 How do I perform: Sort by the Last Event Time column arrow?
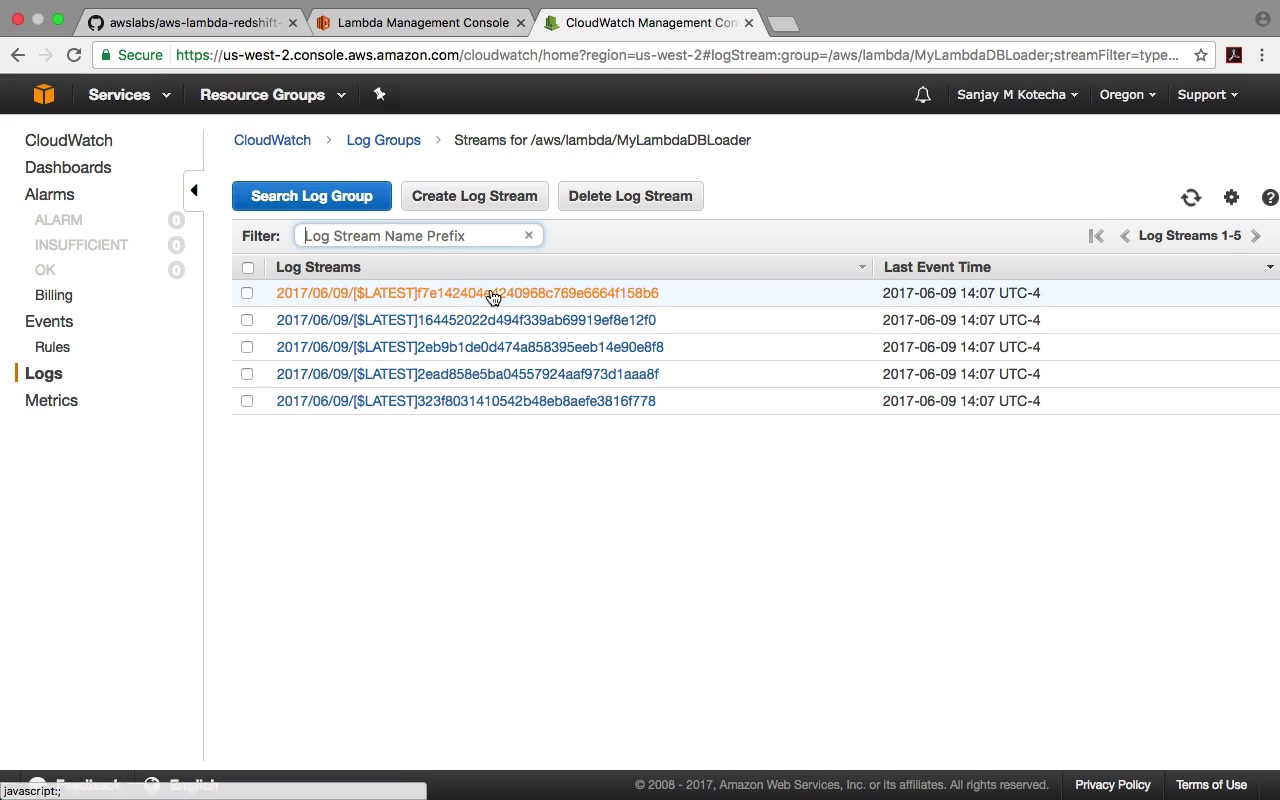(1270, 267)
